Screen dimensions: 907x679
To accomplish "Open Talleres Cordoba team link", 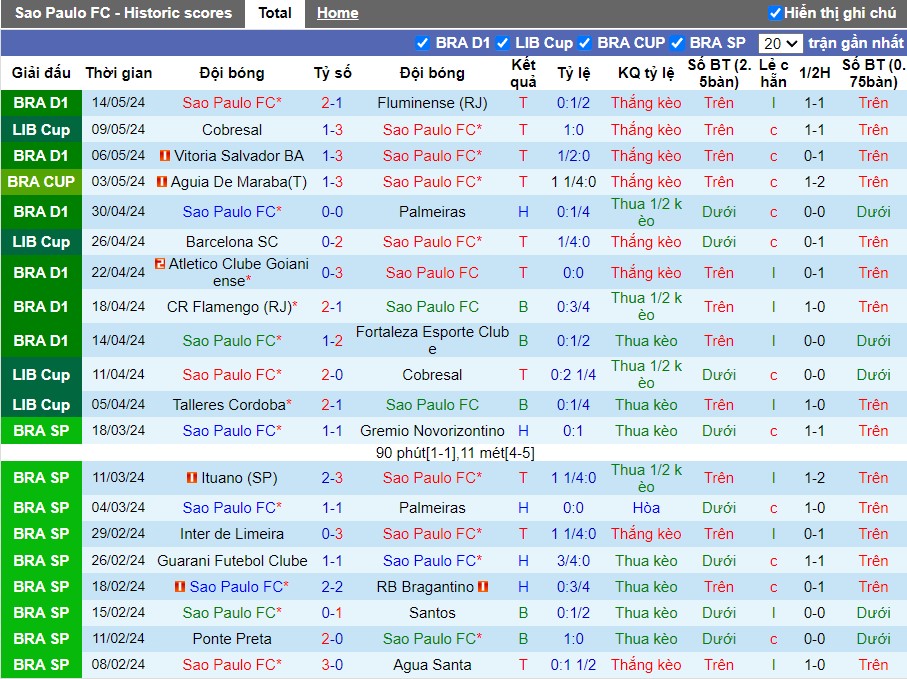I will (x=232, y=405).
